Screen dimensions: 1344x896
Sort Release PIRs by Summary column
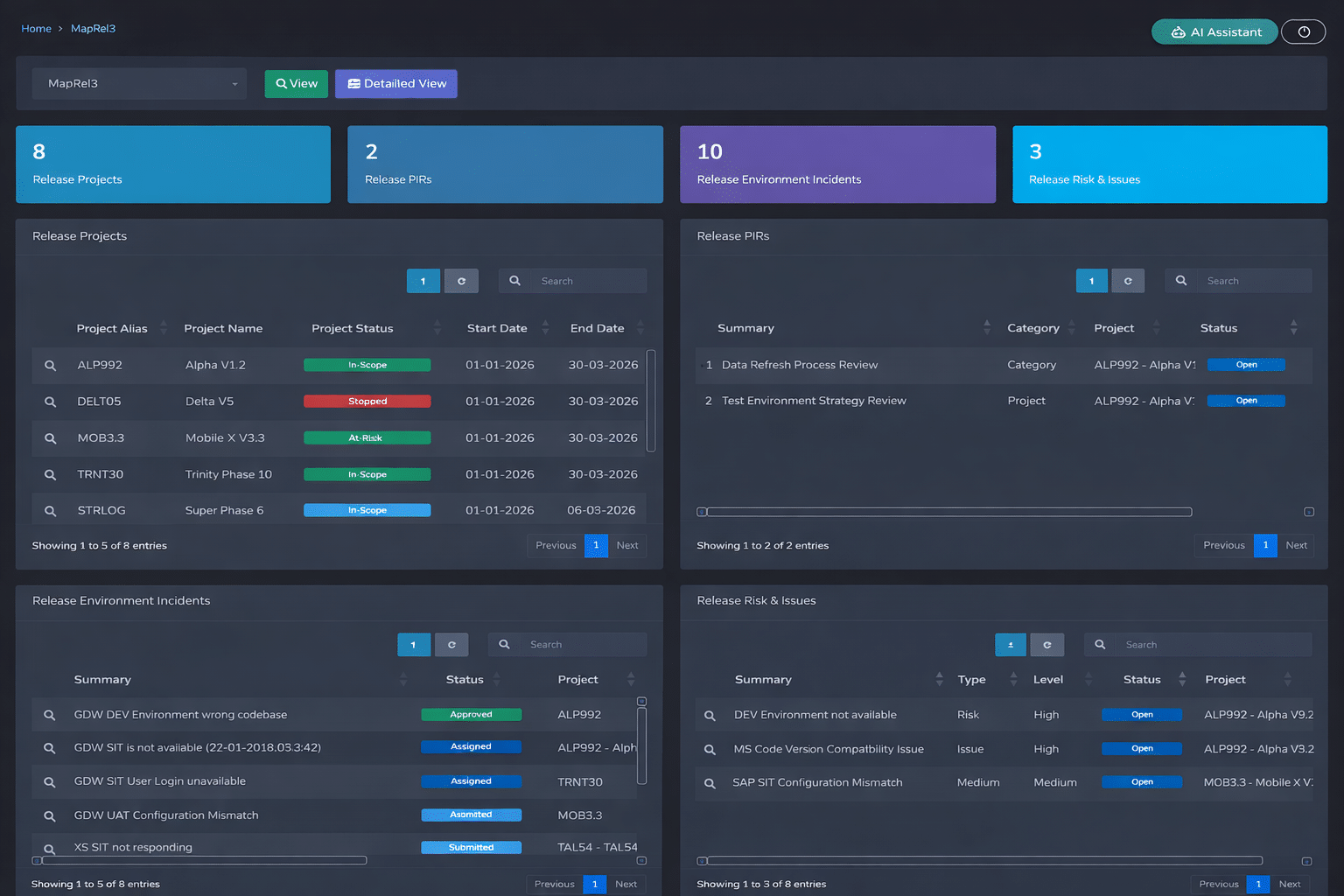click(986, 328)
